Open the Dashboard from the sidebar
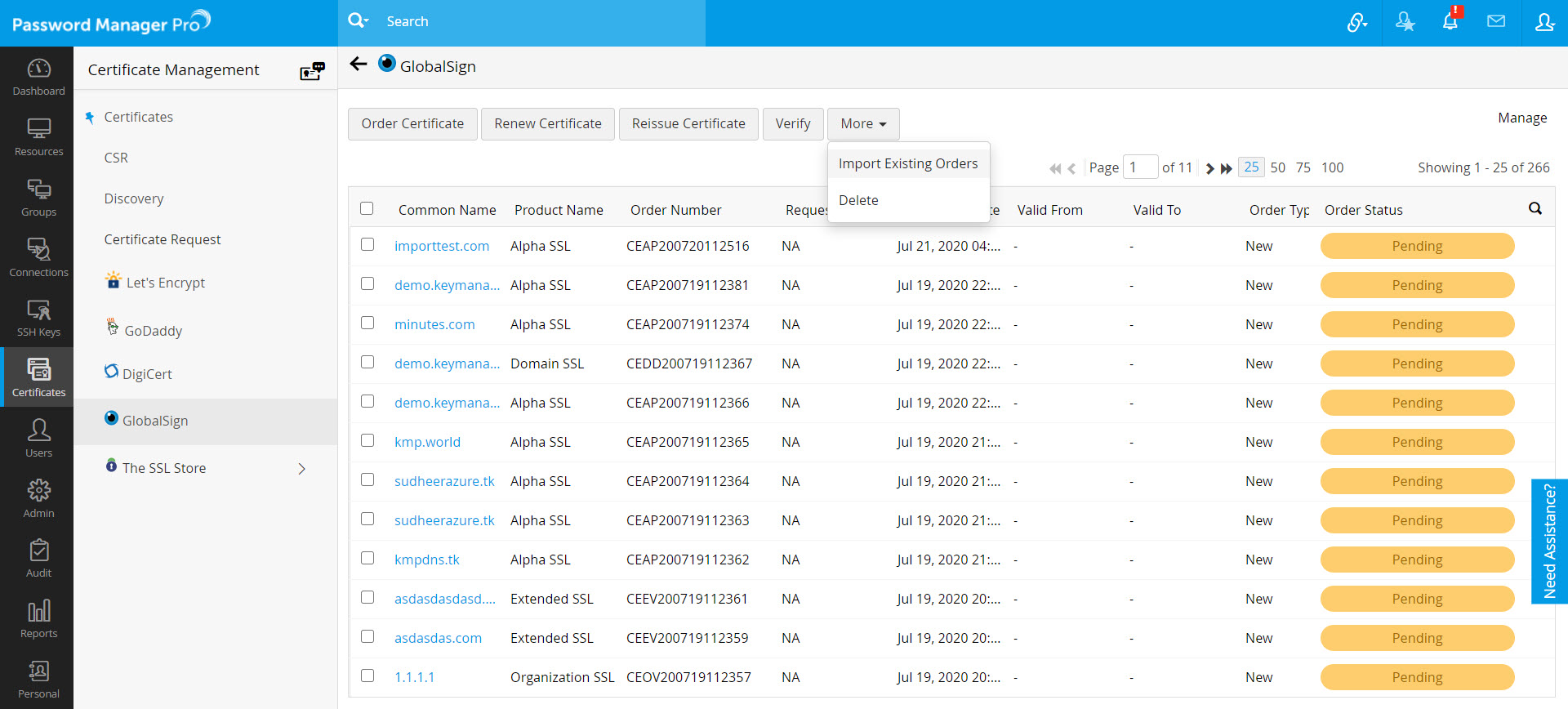The height and width of the screenshot is (709, 1568). (38, 77)
